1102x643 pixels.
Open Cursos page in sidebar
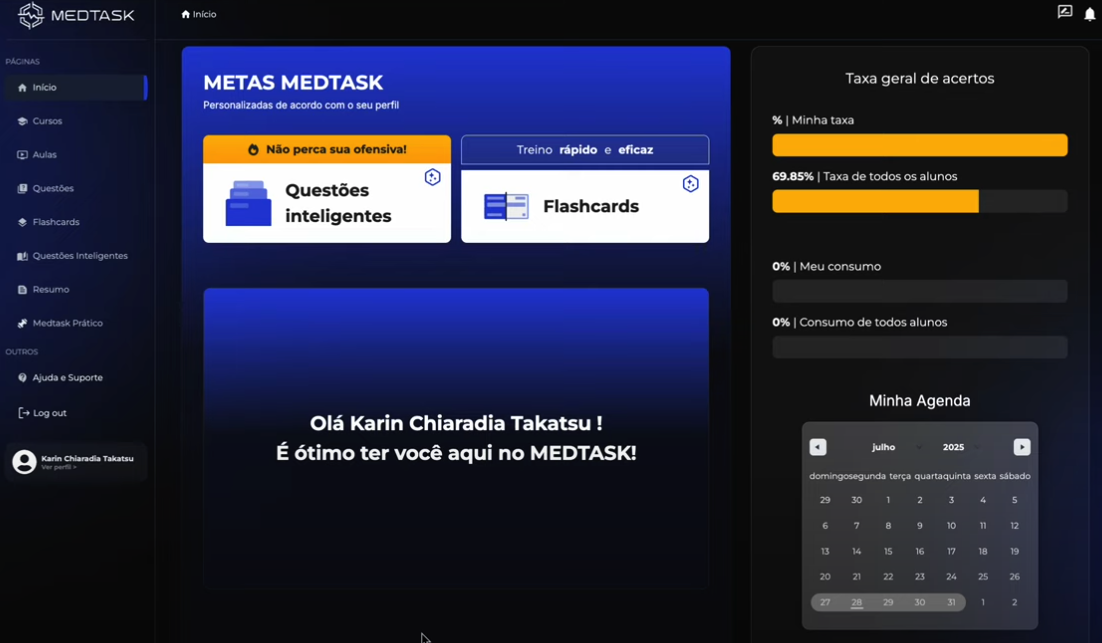point(76,122)
